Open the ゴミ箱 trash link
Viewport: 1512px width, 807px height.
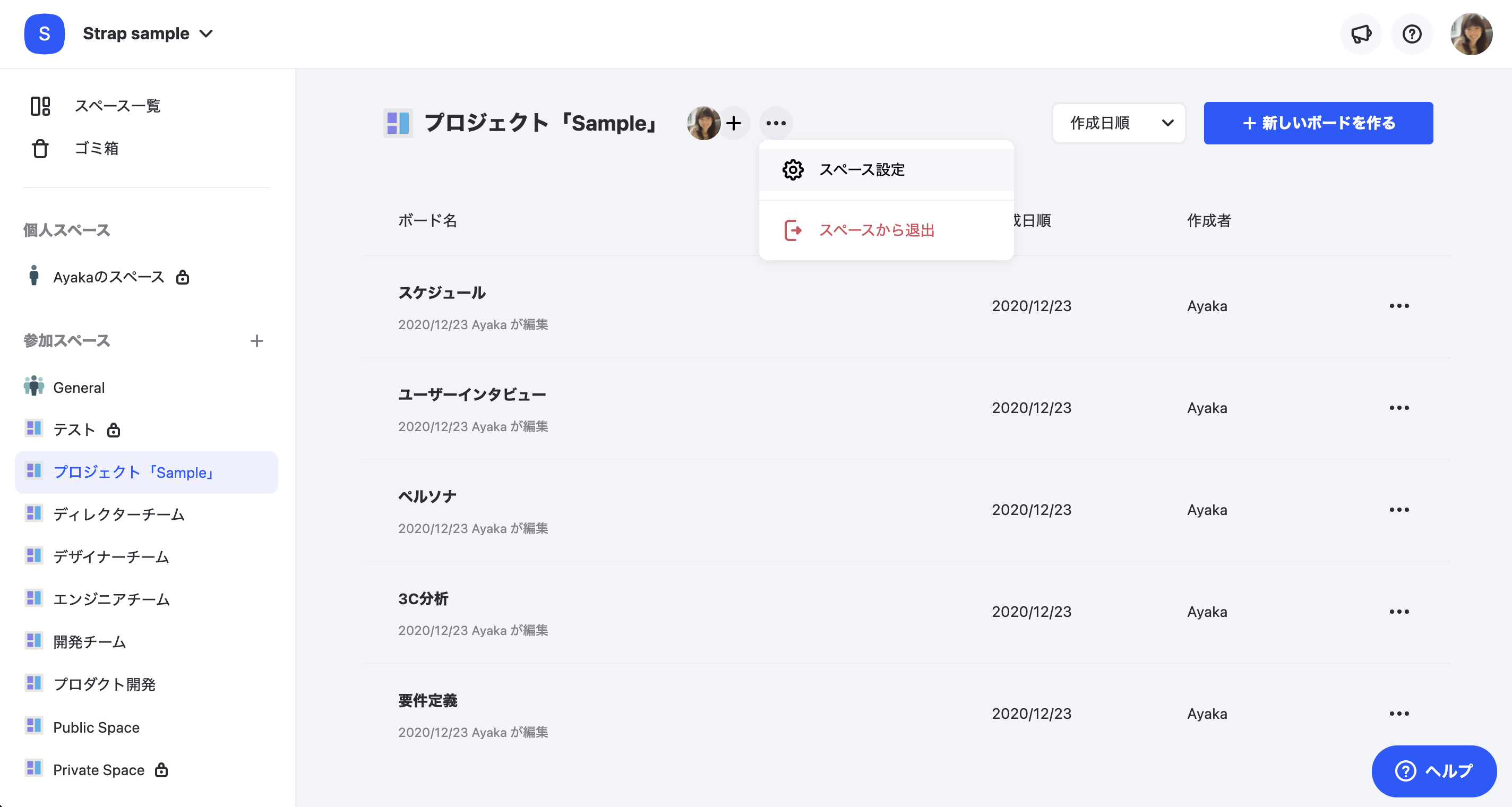97,149
